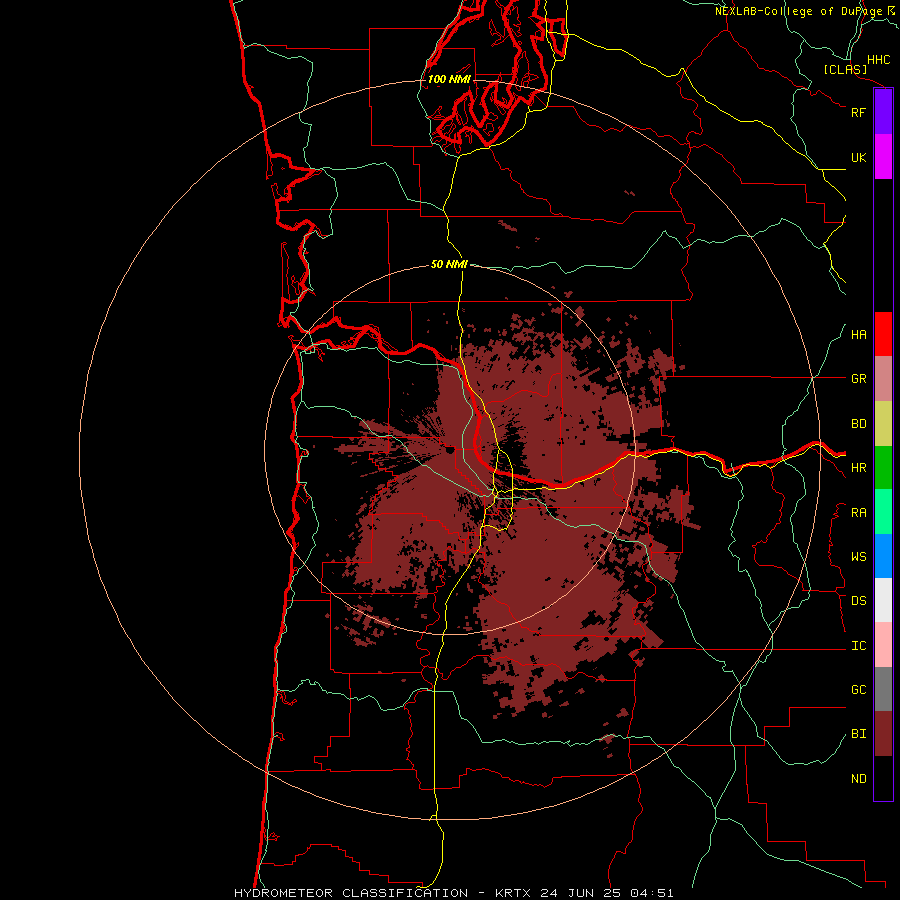900x900 pixels.
Task: Click the BI legend label
Action: [858, 734]
